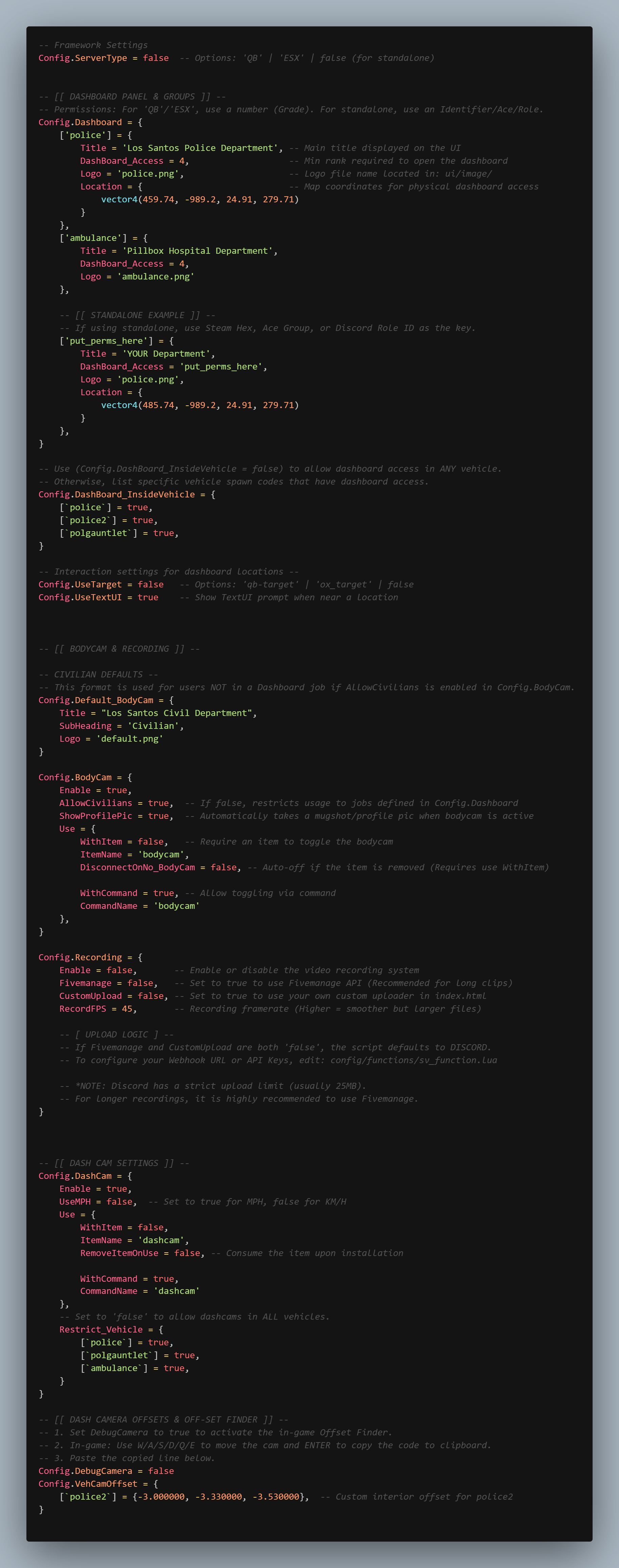Click the 'Allow toggling via command' comment

(260, 893)
